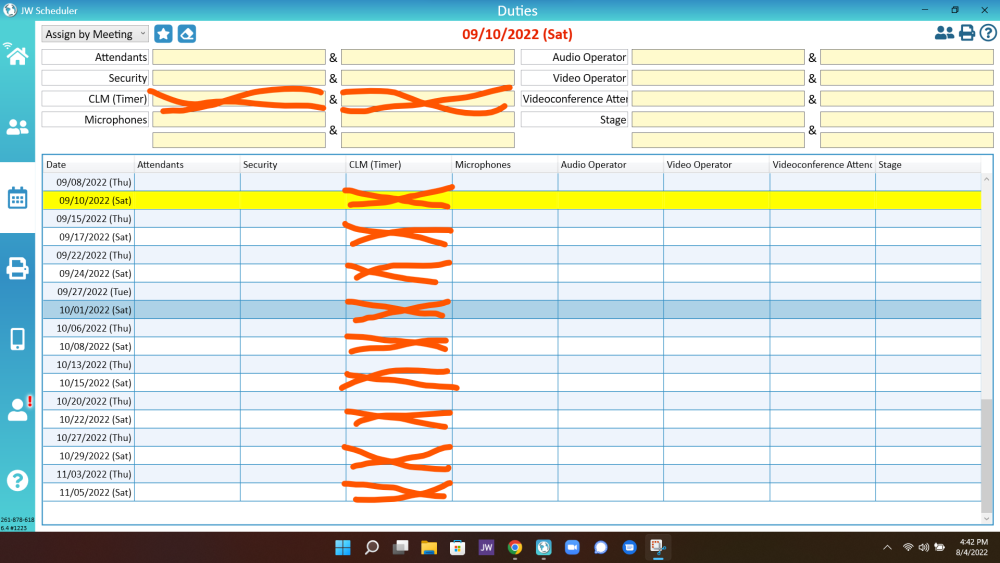Select row 10/06/2022 (Thu)
This screenshot has height=563, width=1000.
pos(512,328)
